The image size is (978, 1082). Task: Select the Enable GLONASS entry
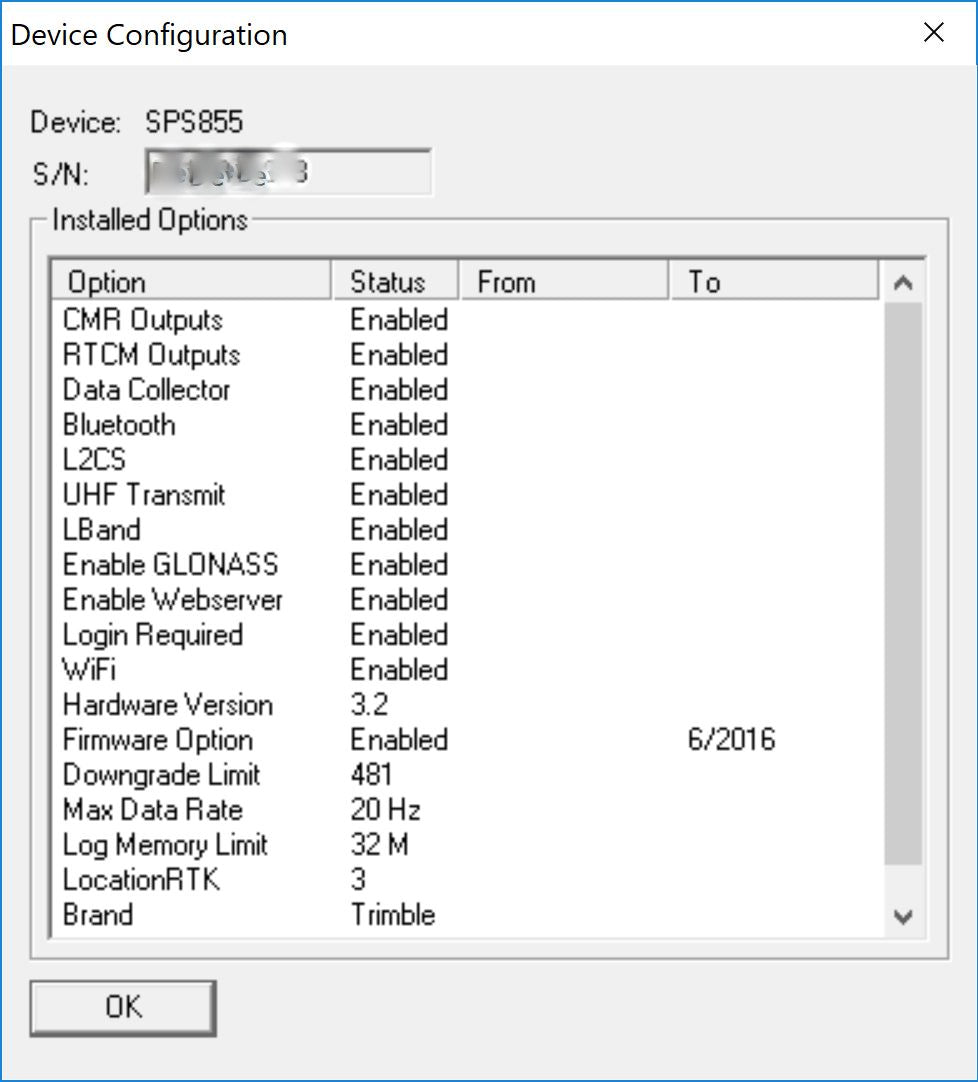click(x=170, y=565)
